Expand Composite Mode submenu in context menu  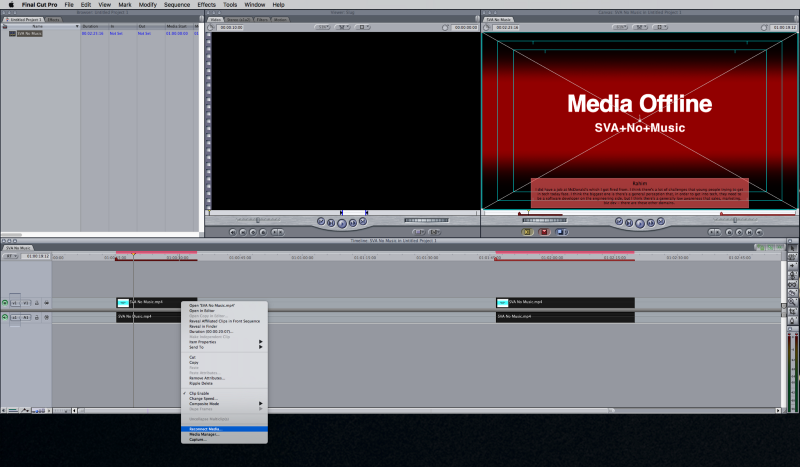pyautogui.click(x=224, y=404)
